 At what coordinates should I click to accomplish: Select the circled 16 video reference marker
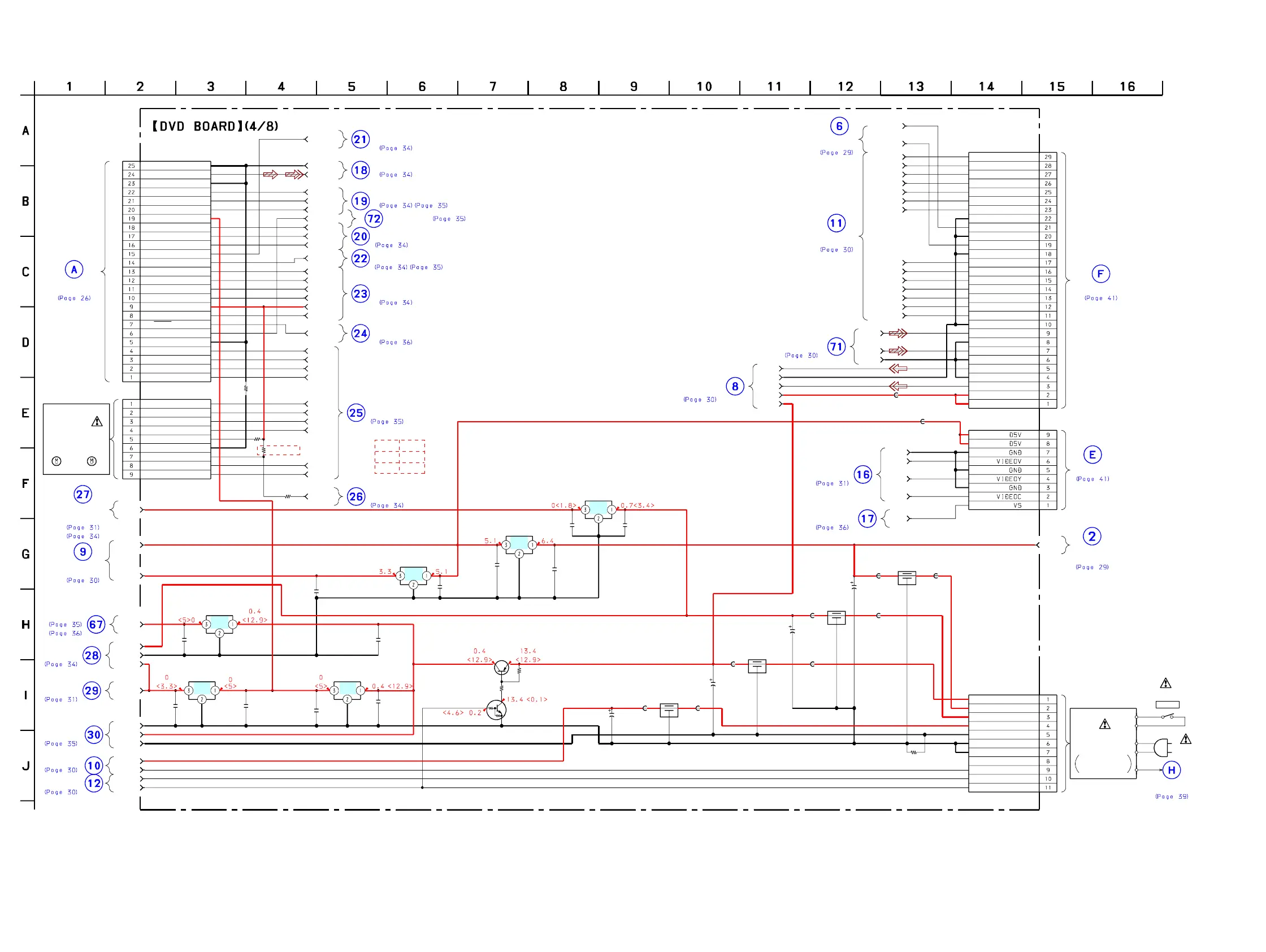point(862,474)
